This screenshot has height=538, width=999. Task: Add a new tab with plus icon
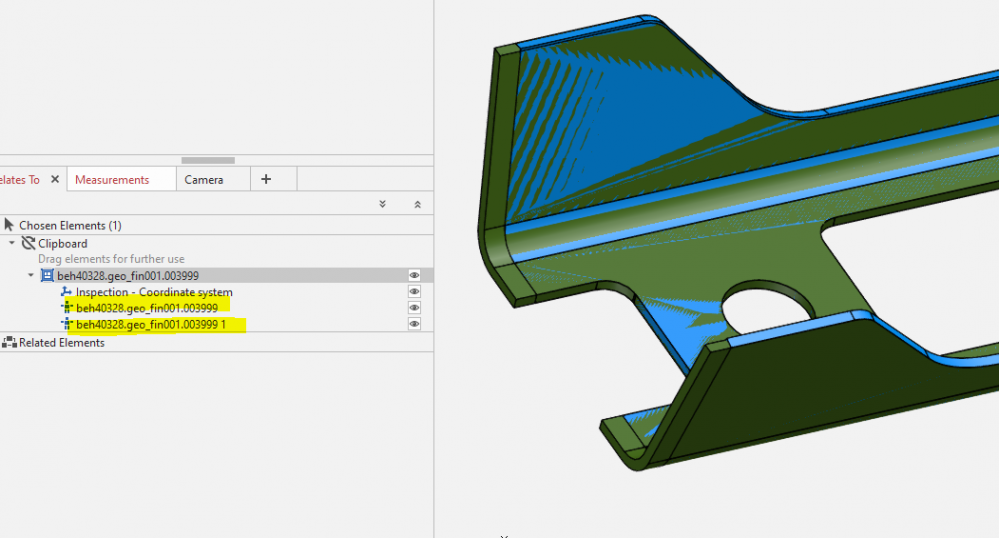266,179
